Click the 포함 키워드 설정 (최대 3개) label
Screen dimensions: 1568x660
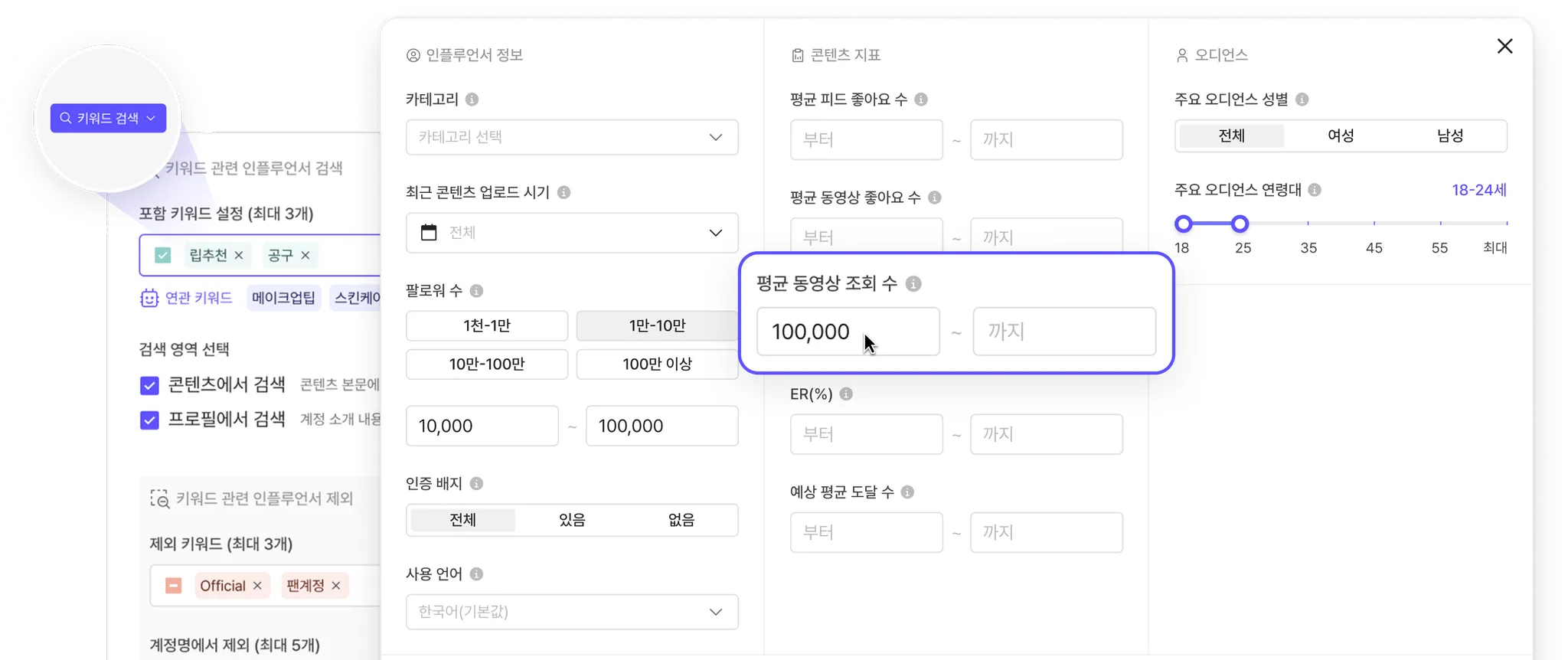pos(227,214)
